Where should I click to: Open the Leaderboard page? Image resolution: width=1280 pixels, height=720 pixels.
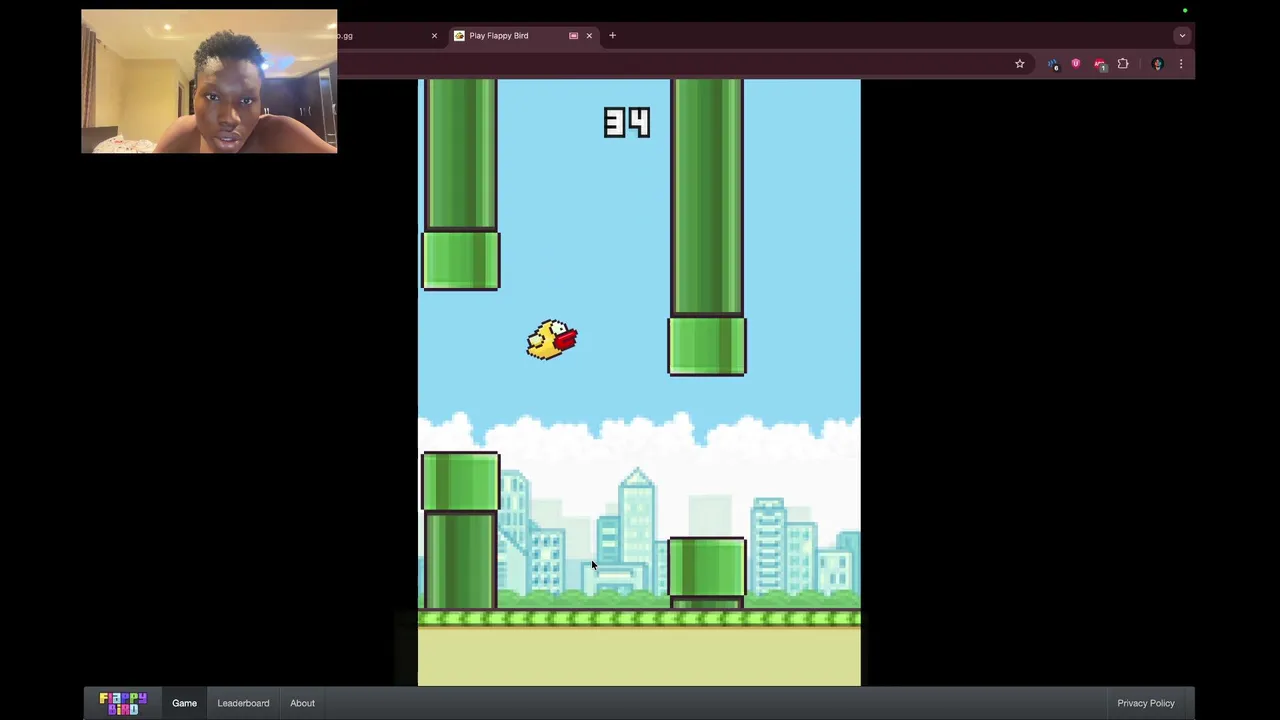(x=243, y=703)
